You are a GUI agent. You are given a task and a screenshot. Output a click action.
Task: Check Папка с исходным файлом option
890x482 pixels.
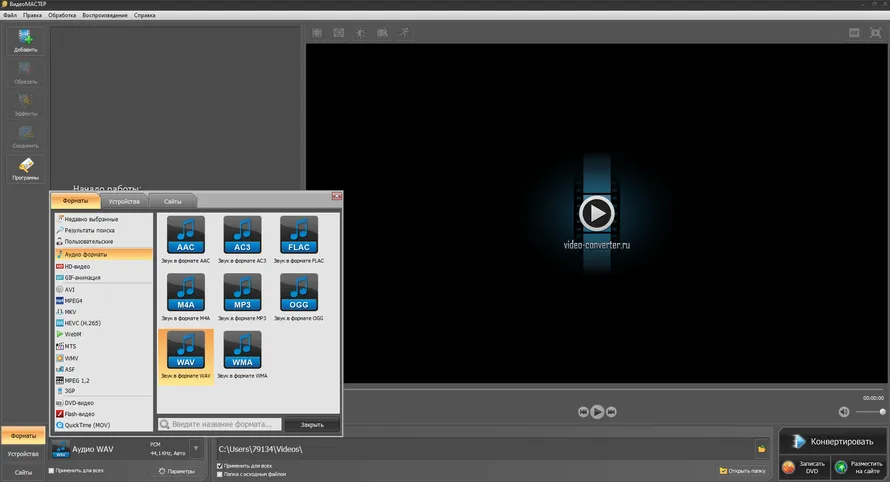(x=220, y=475)
